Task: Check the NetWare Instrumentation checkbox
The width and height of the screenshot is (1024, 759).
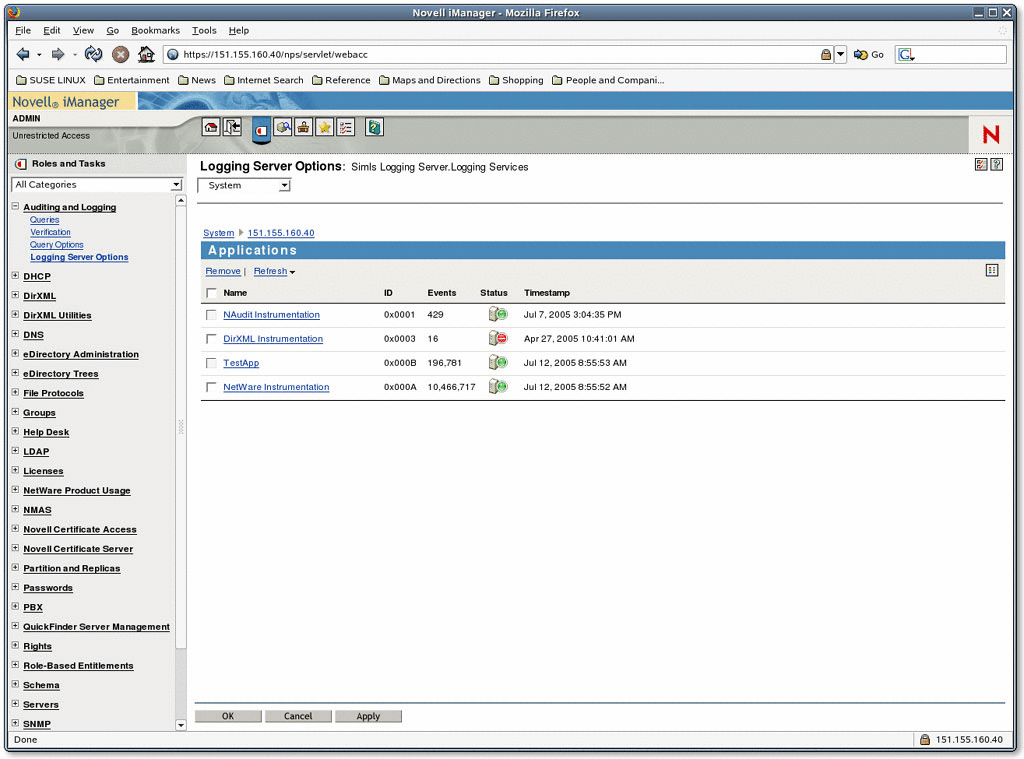Action: coord(211,387)
